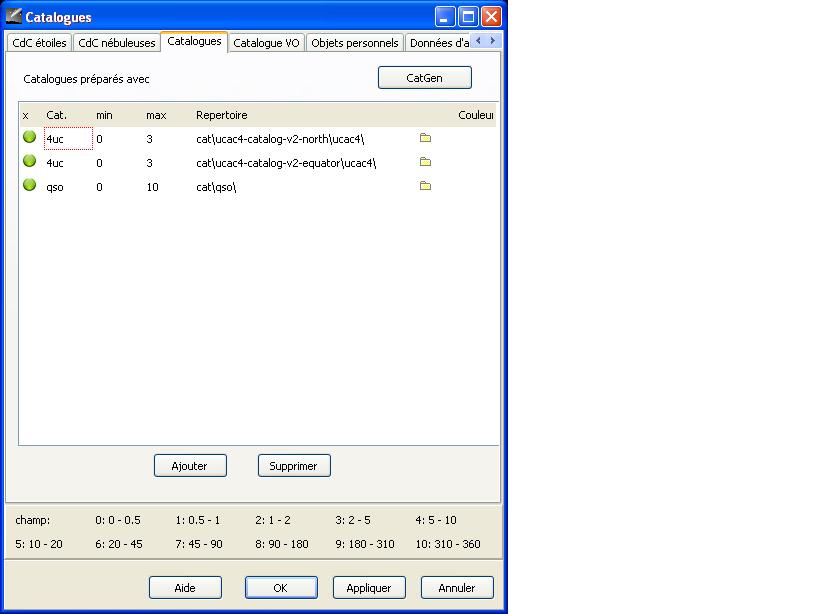The image size is (840, 614).
Task: Select path cat\qso\
Action: pos(216,187)
